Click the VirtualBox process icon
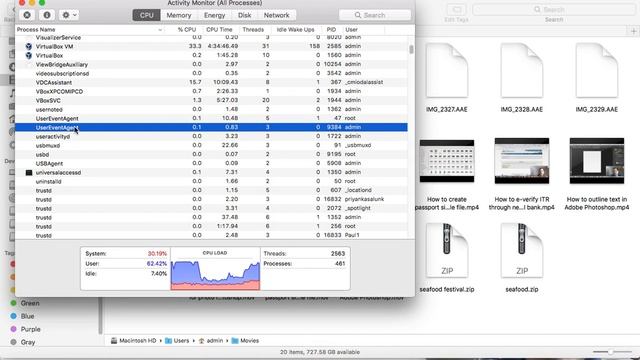 pyautogui.click(x=29, y=56)
